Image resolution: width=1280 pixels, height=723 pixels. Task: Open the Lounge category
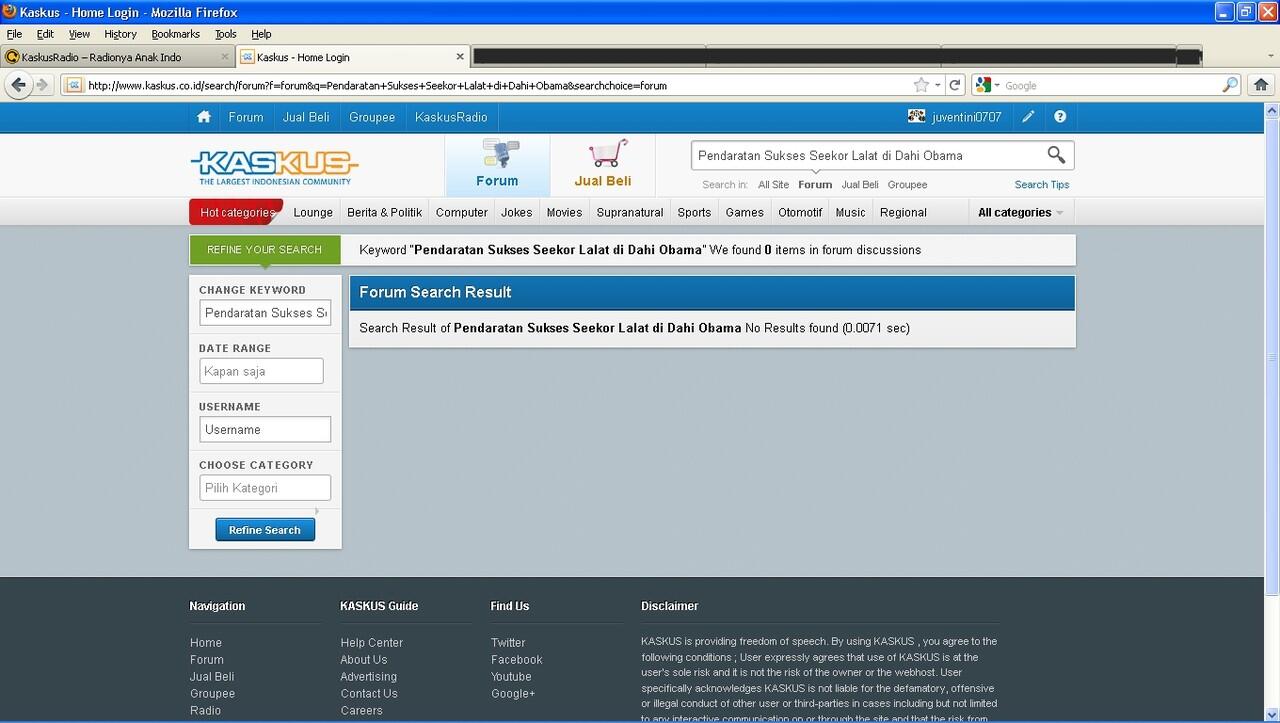point(313,212)
